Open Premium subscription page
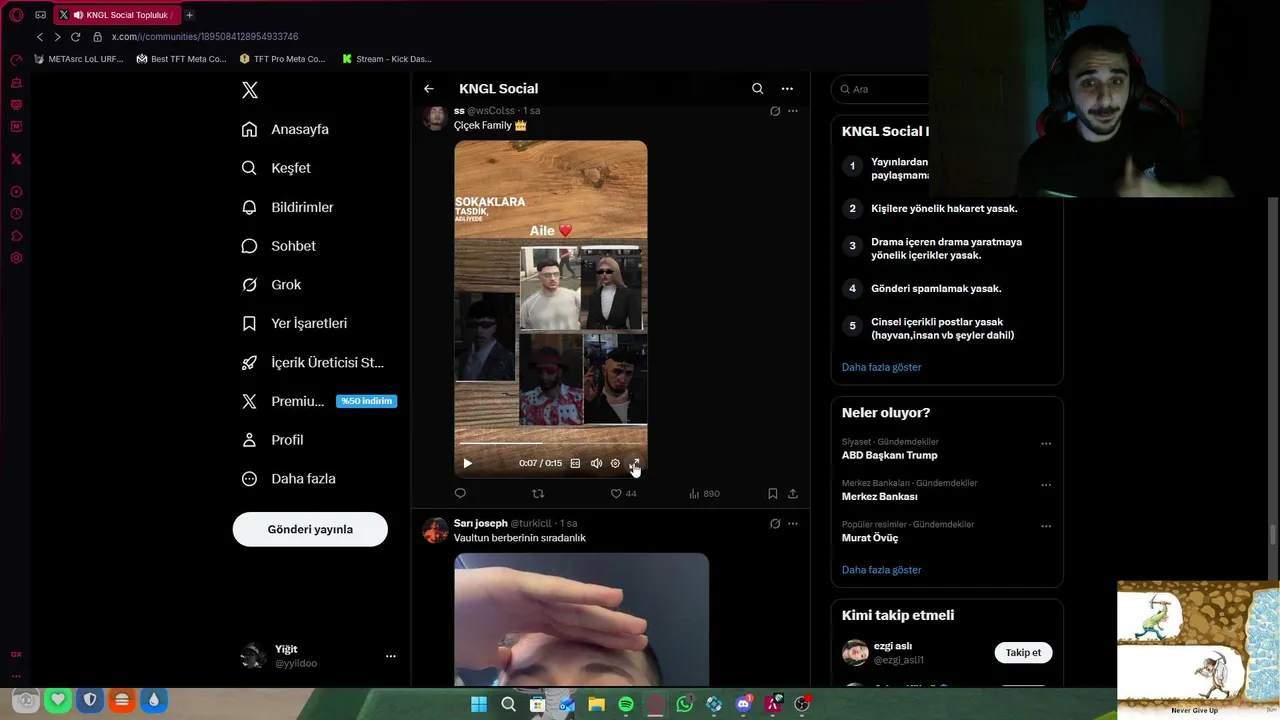Image resolution: width=1280 pixels, height=720 pixels. tap(319, 401)
